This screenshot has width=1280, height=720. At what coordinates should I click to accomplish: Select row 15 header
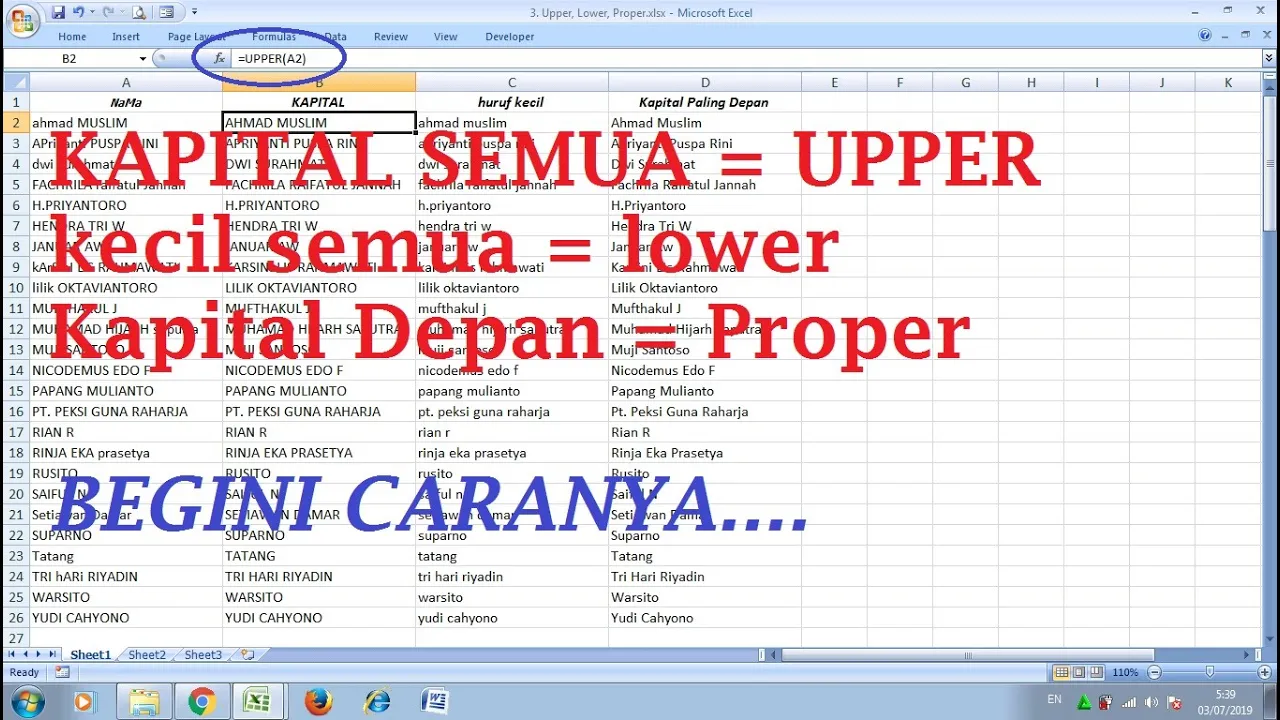[x=16, y=391]
